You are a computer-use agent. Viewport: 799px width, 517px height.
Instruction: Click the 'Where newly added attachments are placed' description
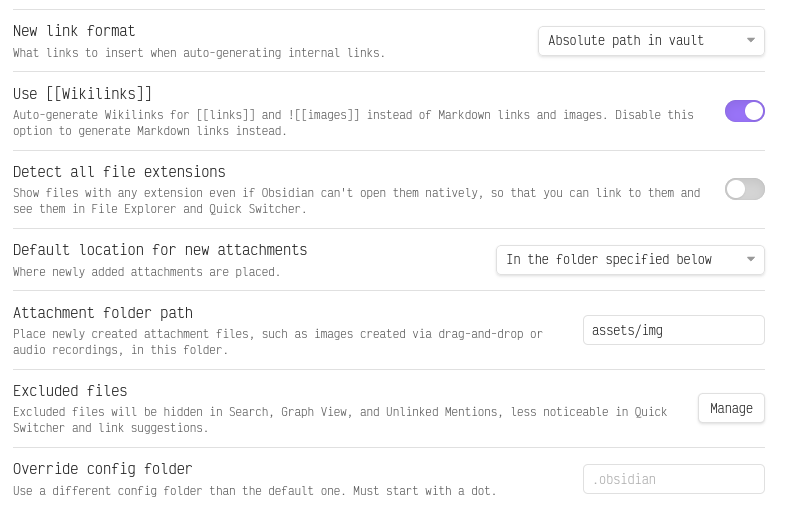pyautogui.click(x=146, y=272)
